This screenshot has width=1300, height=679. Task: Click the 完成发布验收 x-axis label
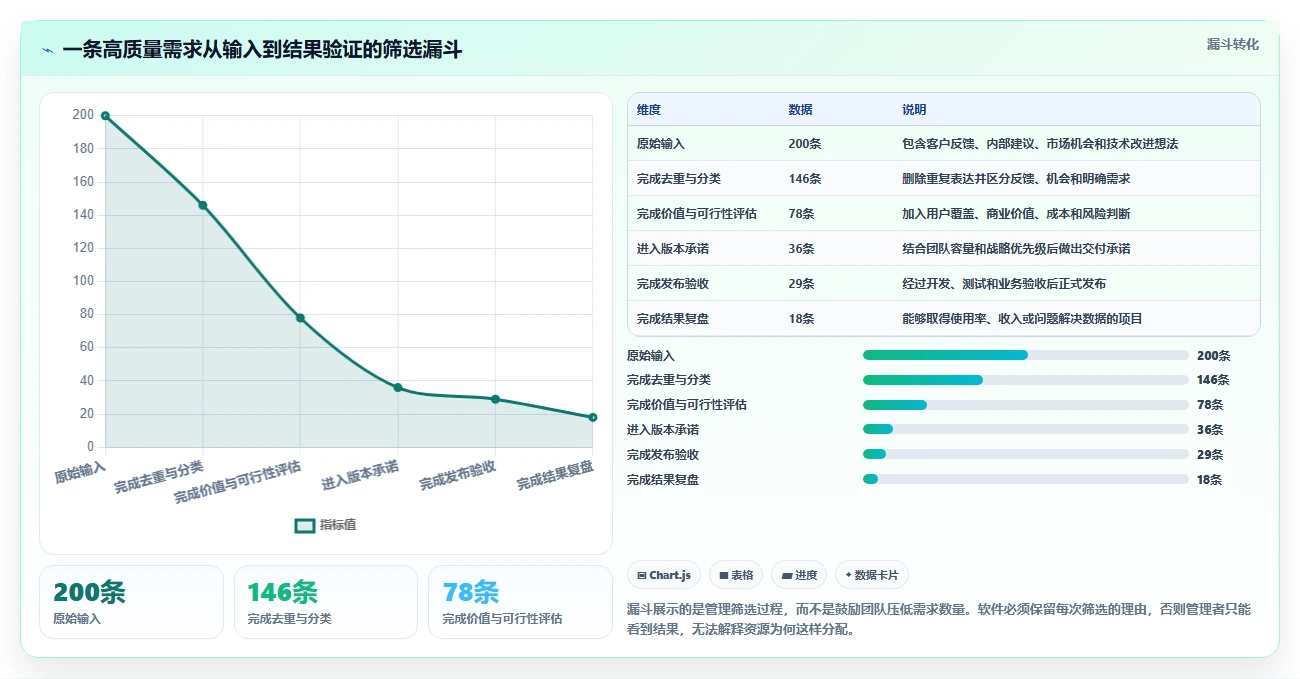pyautogui.click(x=457, y=474)
